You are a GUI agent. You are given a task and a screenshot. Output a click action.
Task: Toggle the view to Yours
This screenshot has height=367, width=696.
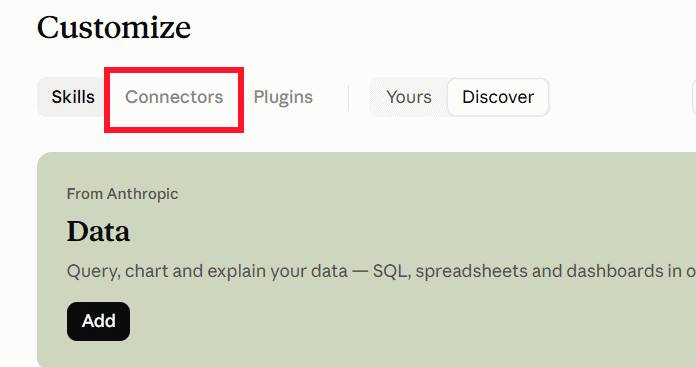tap(409, 97)
